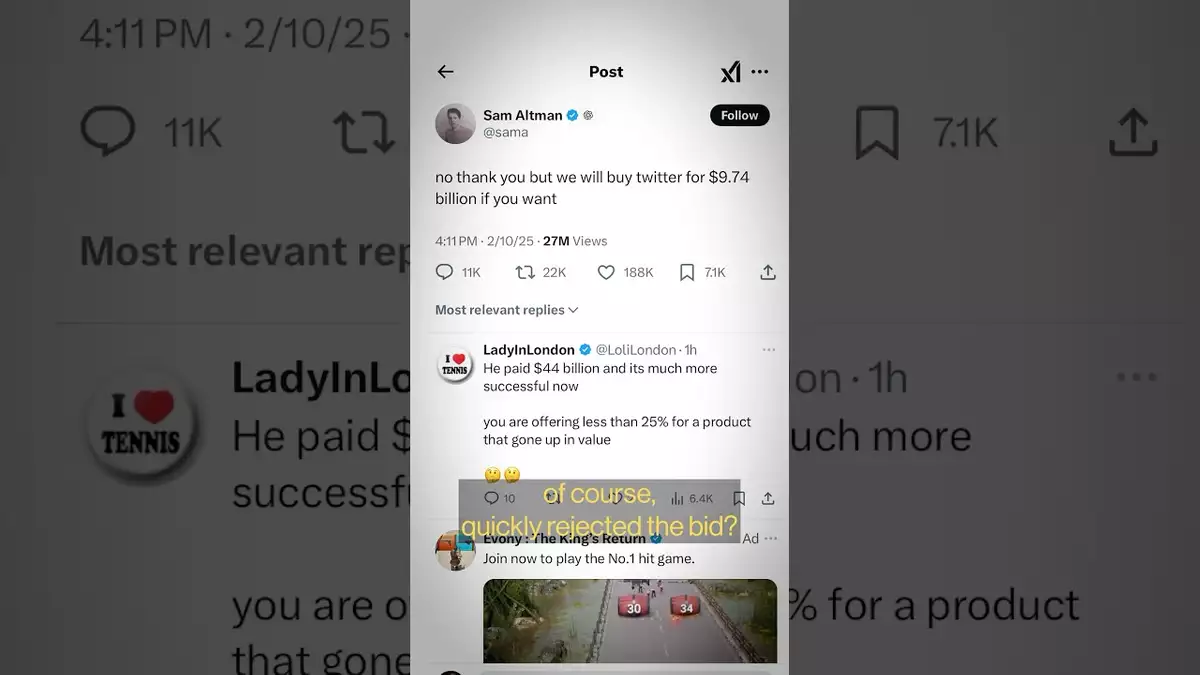Open the three-dot post options menu
The width and height of the screenshot is (1200, 675).
click(760, 72)
